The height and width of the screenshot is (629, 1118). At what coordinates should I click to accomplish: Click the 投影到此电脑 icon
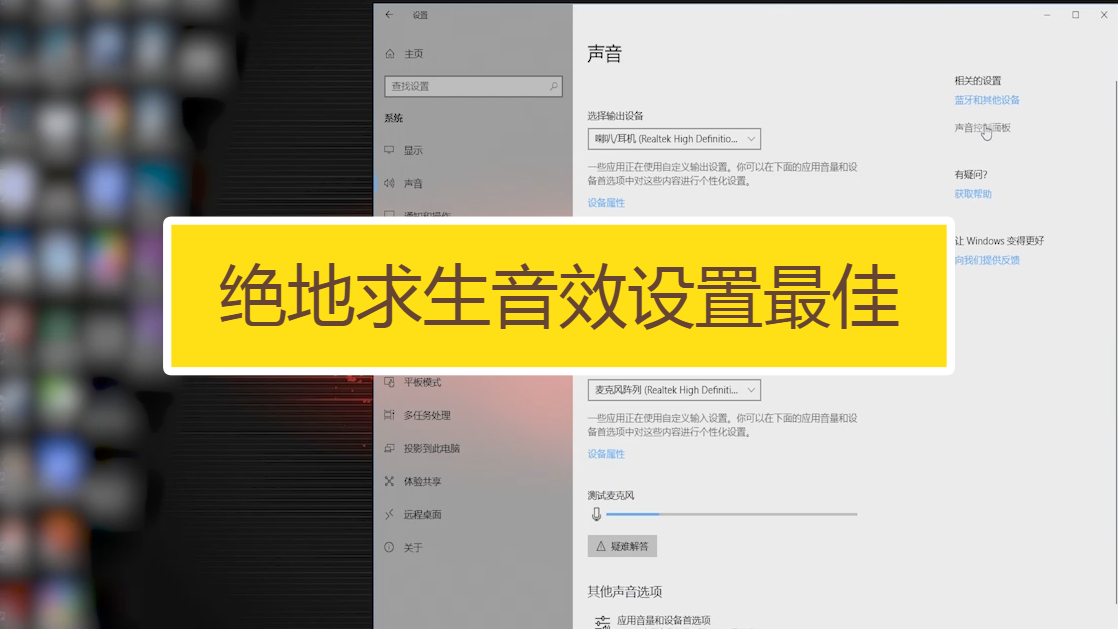(389, 448)
